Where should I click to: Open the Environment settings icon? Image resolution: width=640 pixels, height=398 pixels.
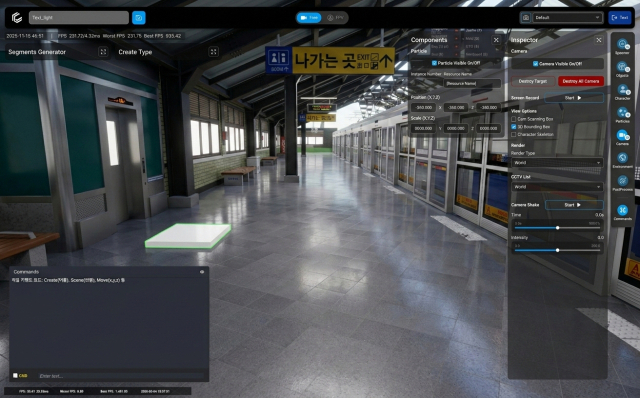coord(622,158)
